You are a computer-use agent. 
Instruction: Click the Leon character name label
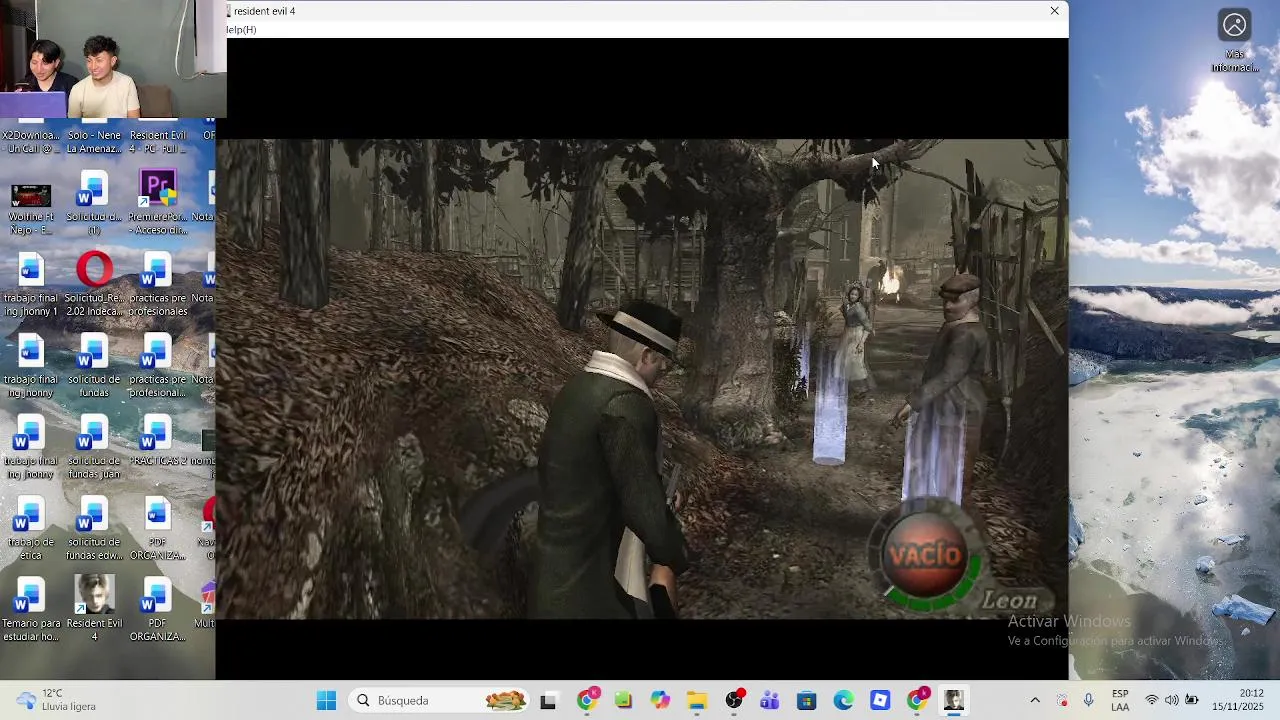pos(1009,600)
